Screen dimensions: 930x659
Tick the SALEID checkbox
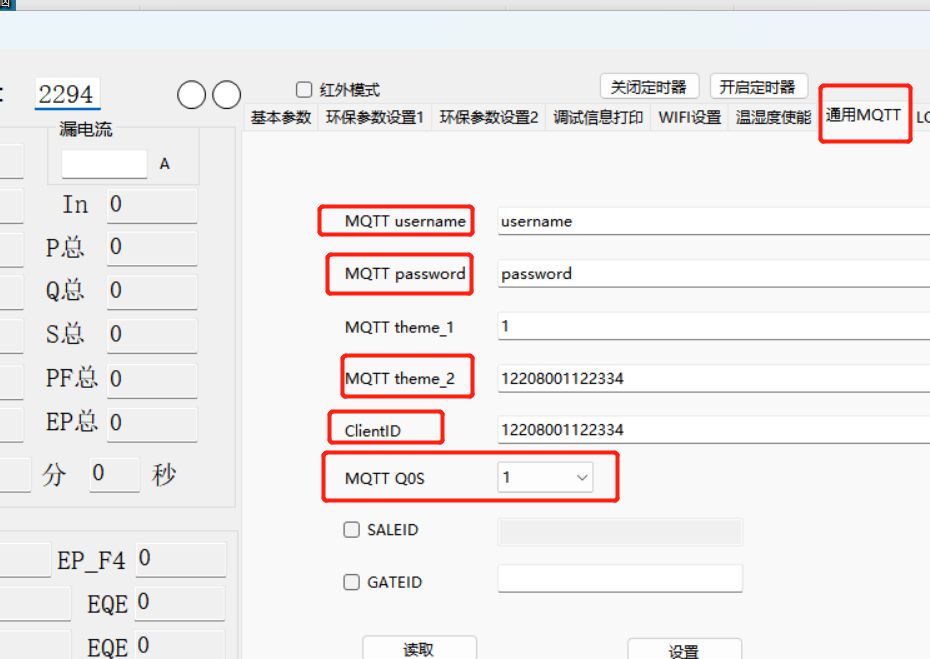(x=352, y=530)
